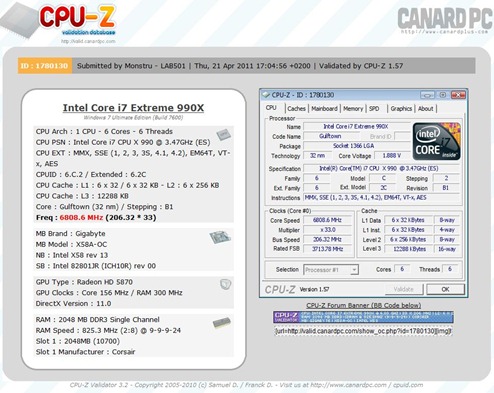Open the Mainboard tab
494x393 pixels.
click(324, 109)
